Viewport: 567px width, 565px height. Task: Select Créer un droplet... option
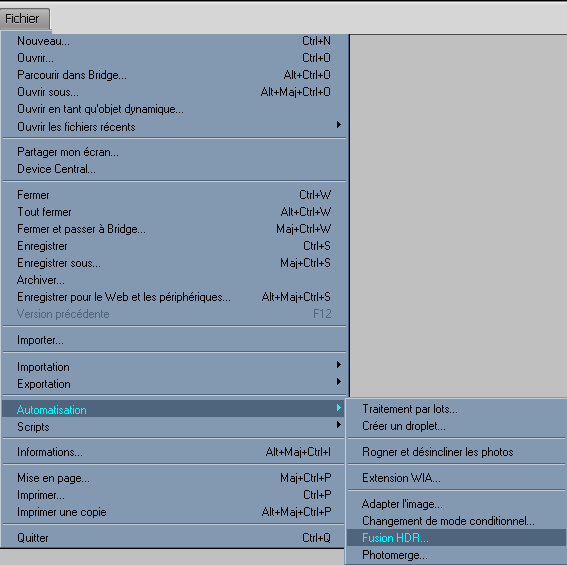[456, 426]
